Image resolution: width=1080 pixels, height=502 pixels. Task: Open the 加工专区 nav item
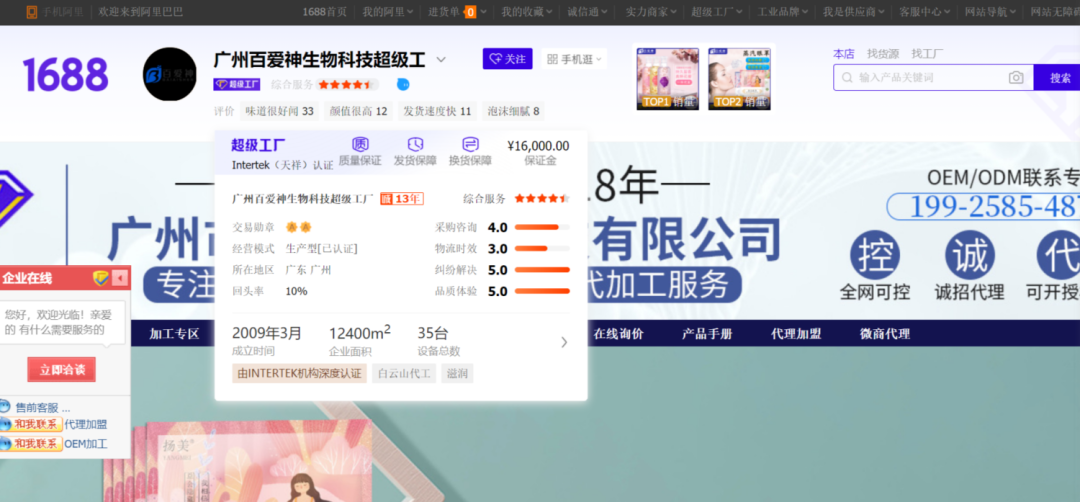coord(174,334)
